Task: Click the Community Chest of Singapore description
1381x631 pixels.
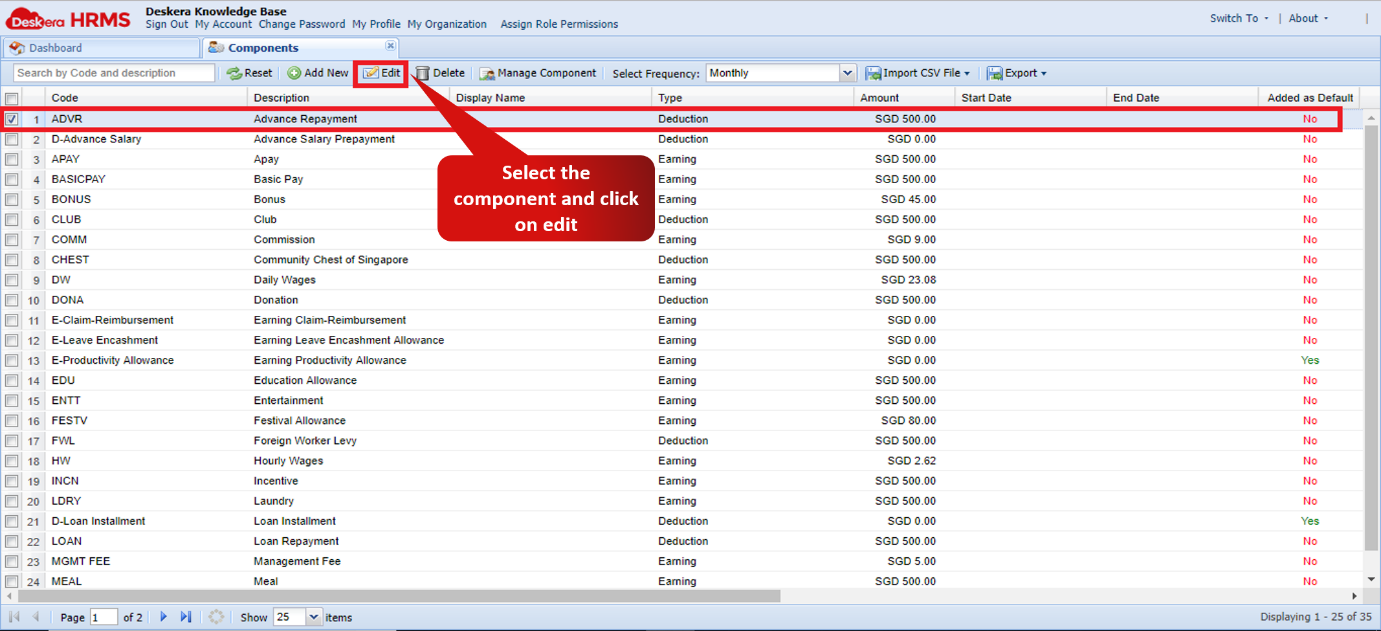Action: tap(331, 260)
